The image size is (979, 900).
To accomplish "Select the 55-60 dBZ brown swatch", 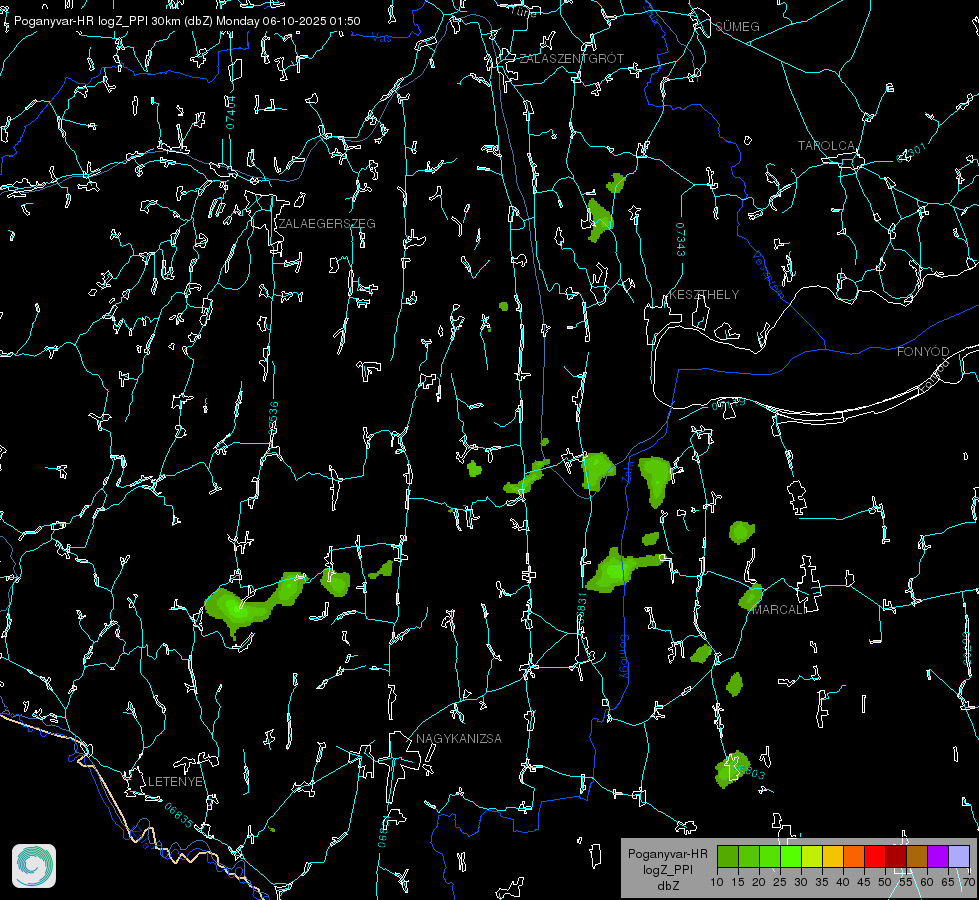I will pyautogui.click(x=917, y=856).
